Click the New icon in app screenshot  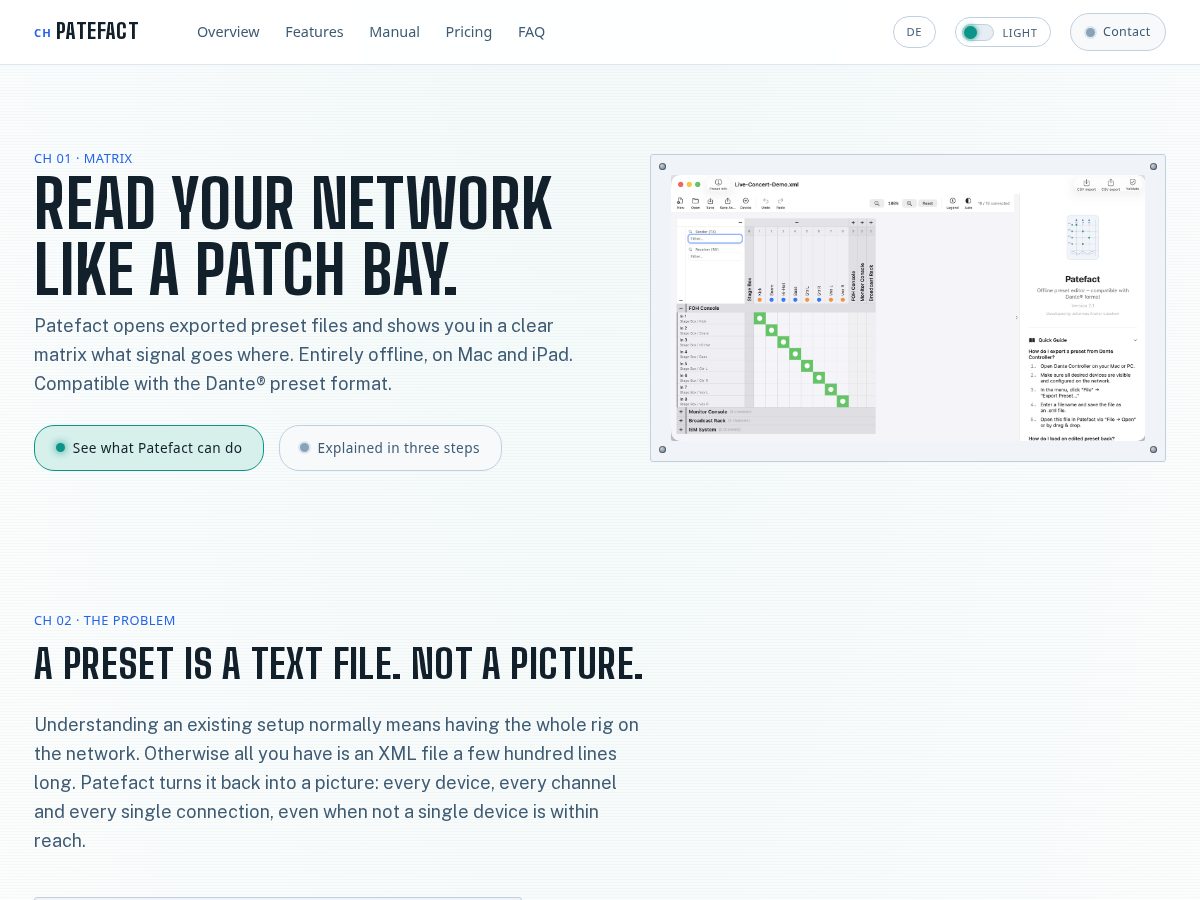tap(680, 201)
